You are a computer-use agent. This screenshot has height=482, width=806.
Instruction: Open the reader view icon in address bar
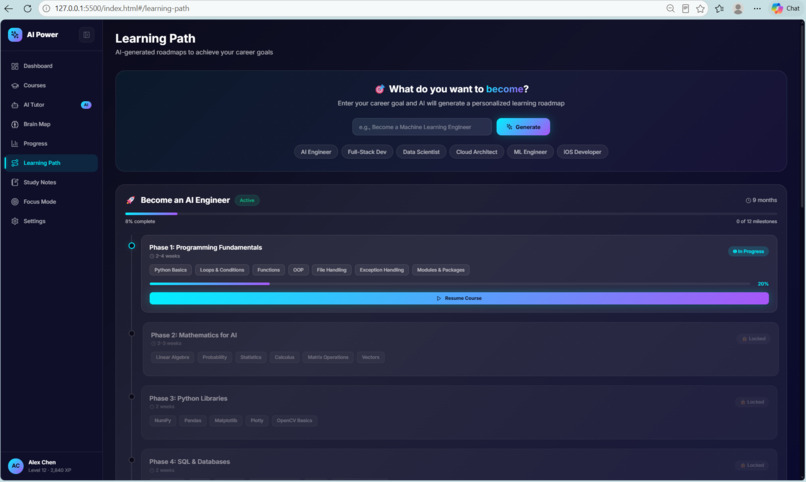point(685,8)
